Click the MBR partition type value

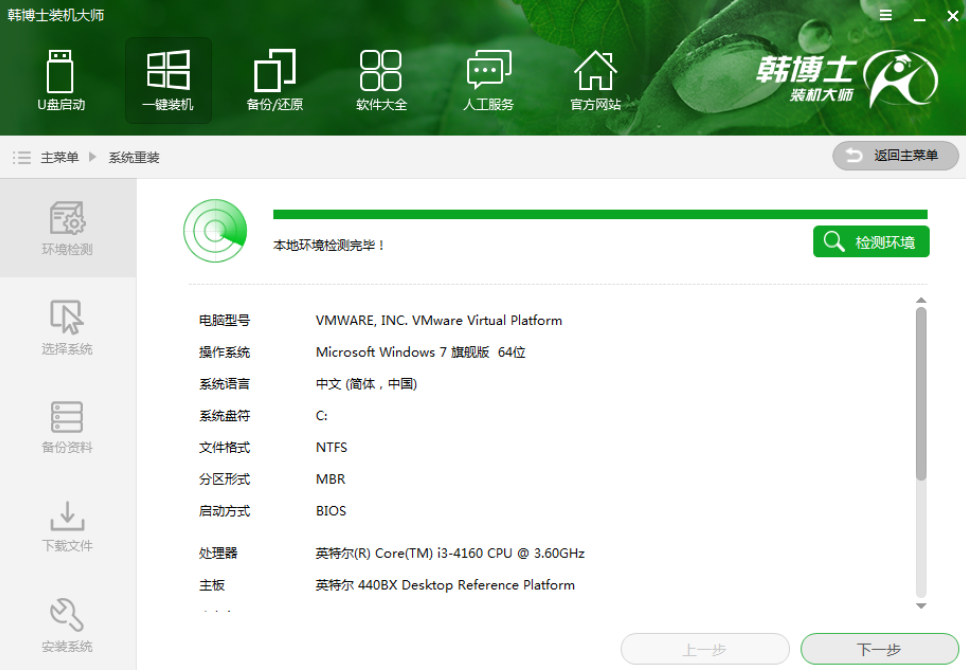330,479
